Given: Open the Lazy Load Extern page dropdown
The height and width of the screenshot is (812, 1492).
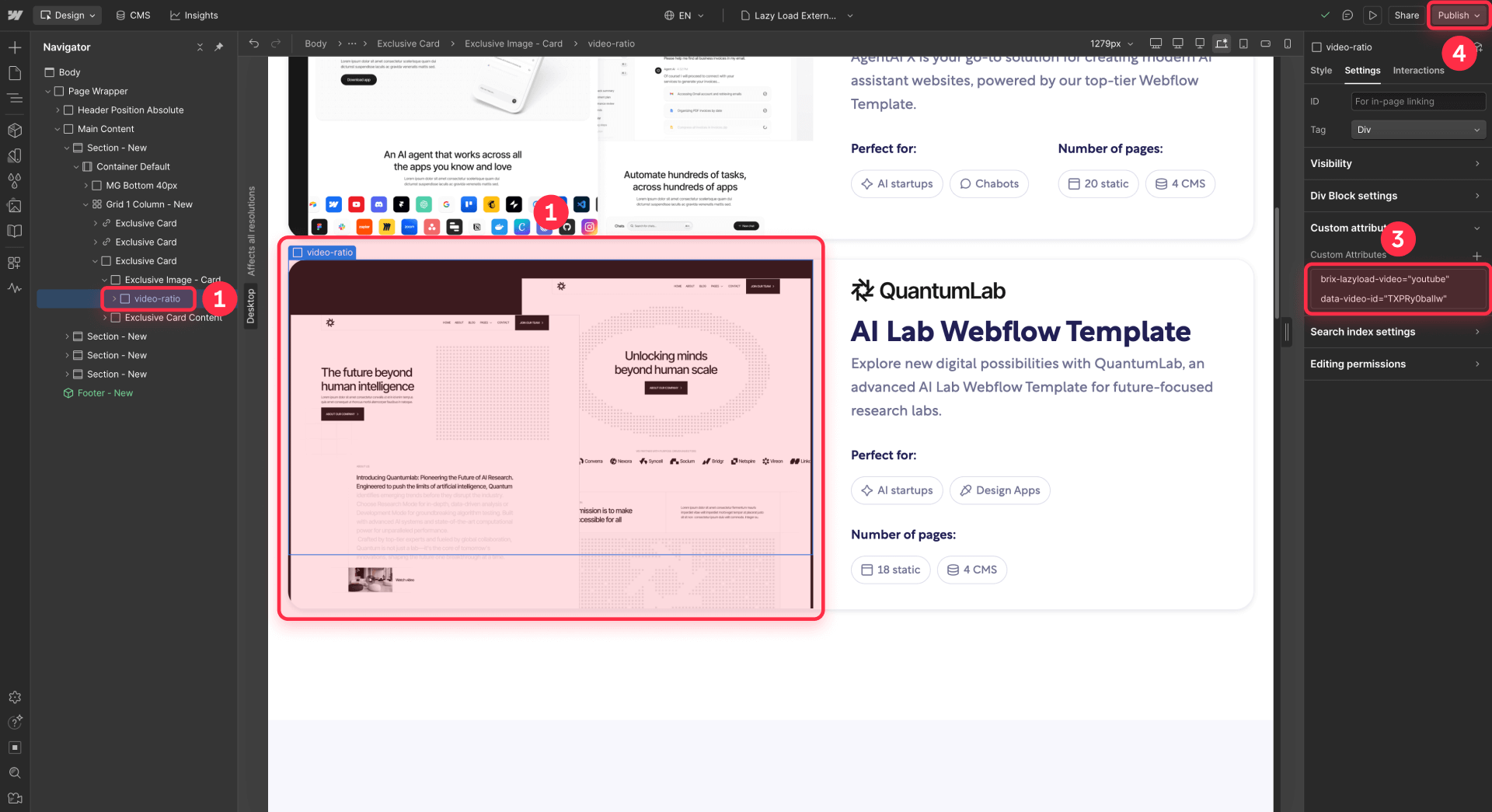Looking at the screenshot, I should point(797,15).
